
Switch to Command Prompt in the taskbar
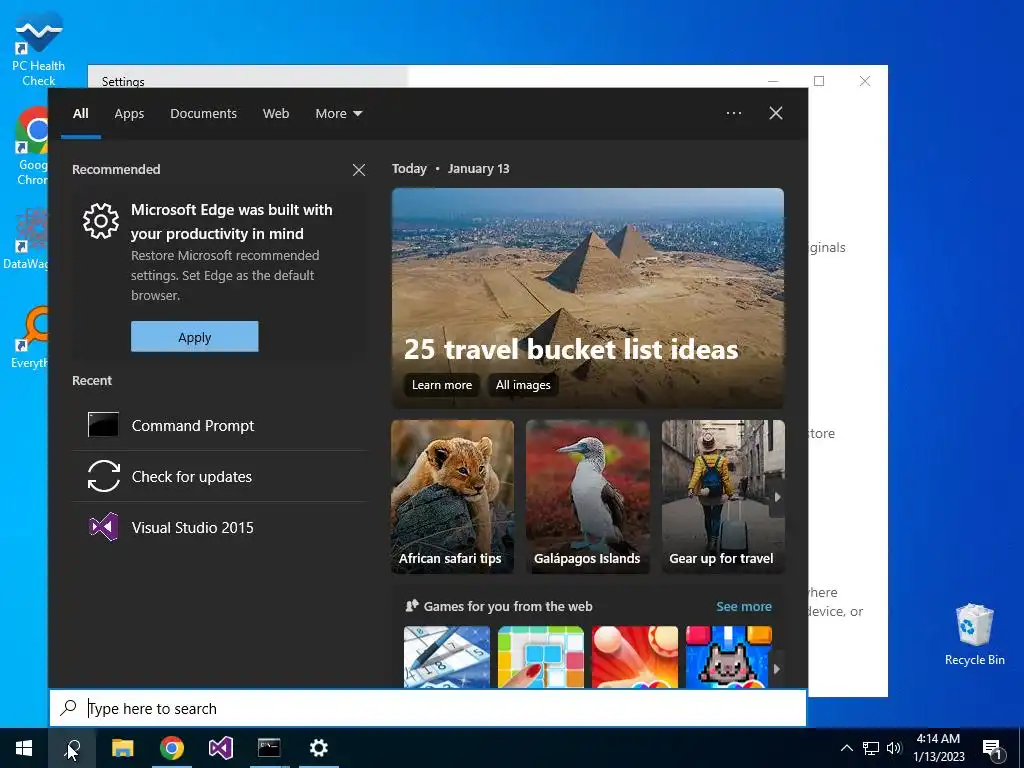pyautogui.click(x=269, y=748)
